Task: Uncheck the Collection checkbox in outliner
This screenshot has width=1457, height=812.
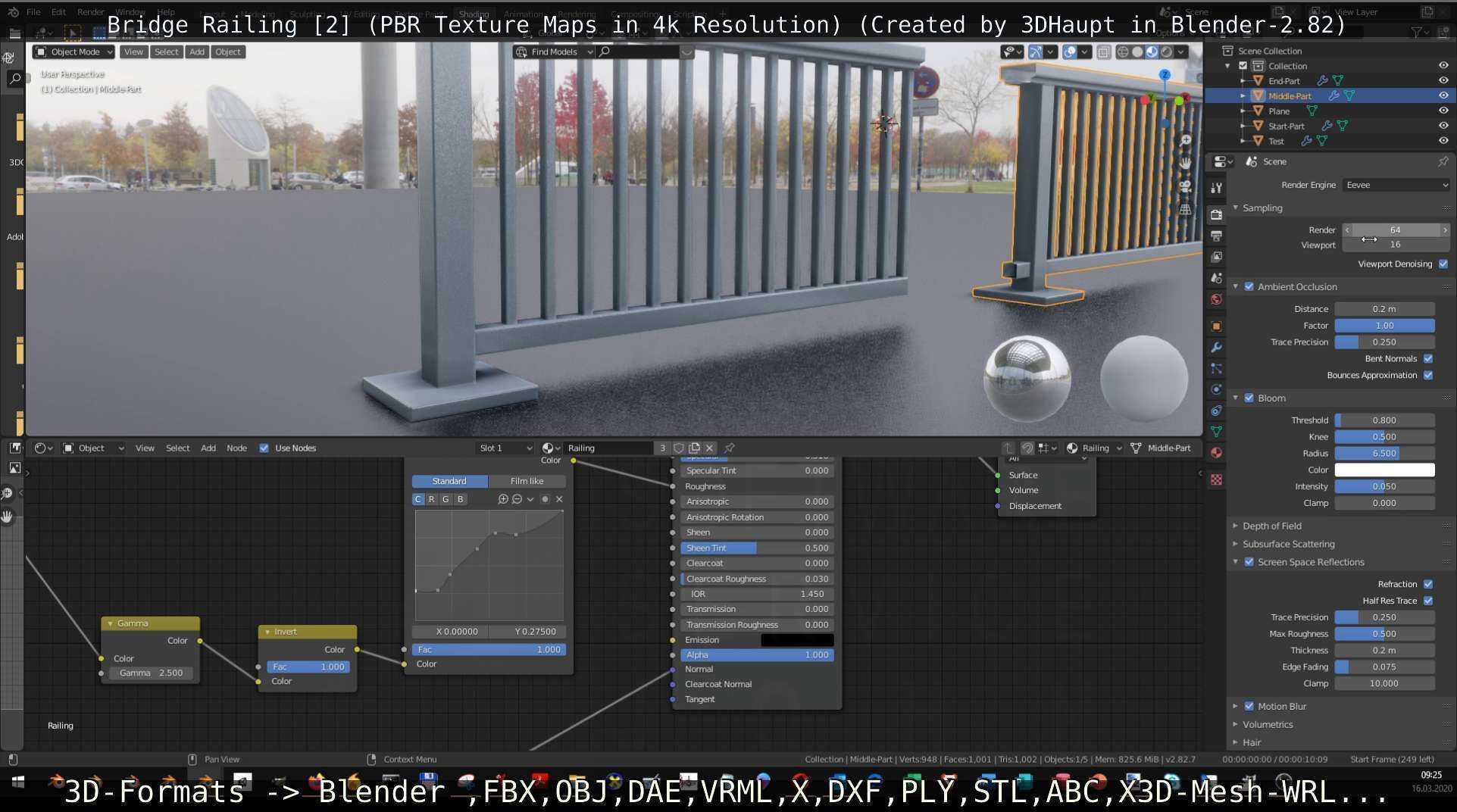Action: tap(1243, 66)
